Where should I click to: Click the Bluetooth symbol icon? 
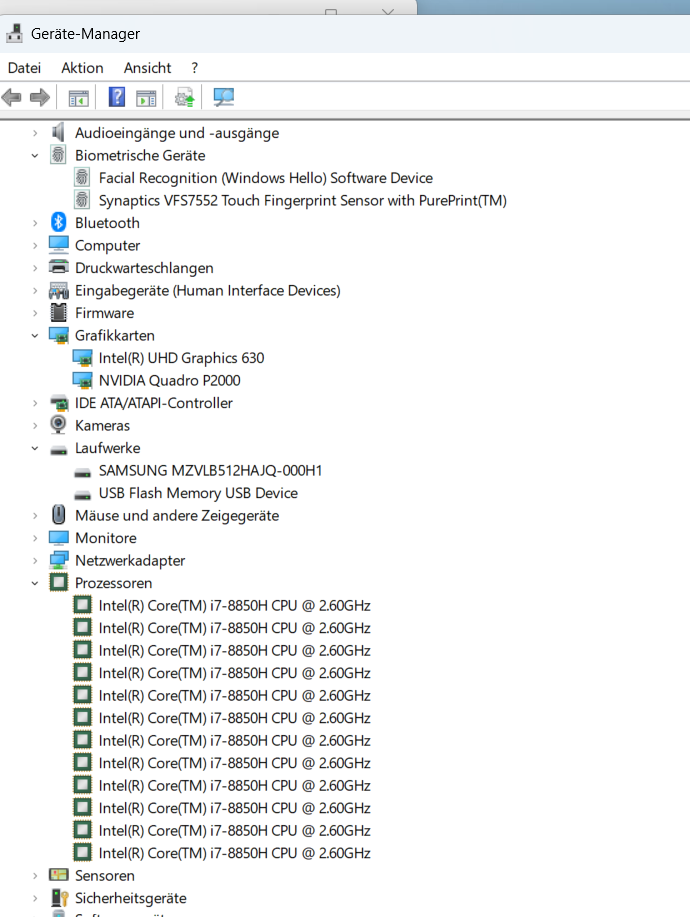click(x=58, y=222)
